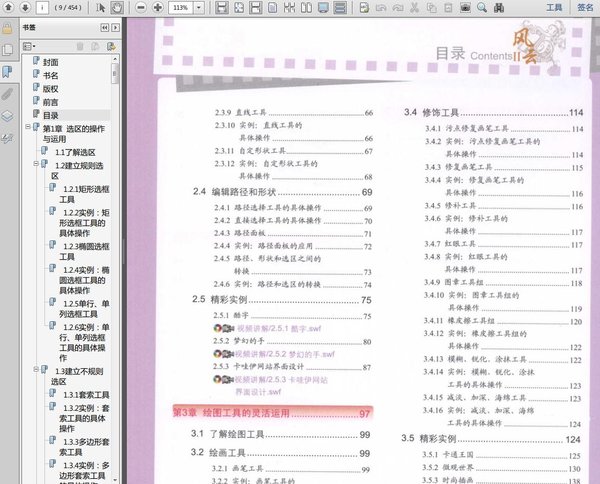Select the highlighted 目录 bookmark
The width and height of the screenshot is (600, 484).
click(50, 115)
